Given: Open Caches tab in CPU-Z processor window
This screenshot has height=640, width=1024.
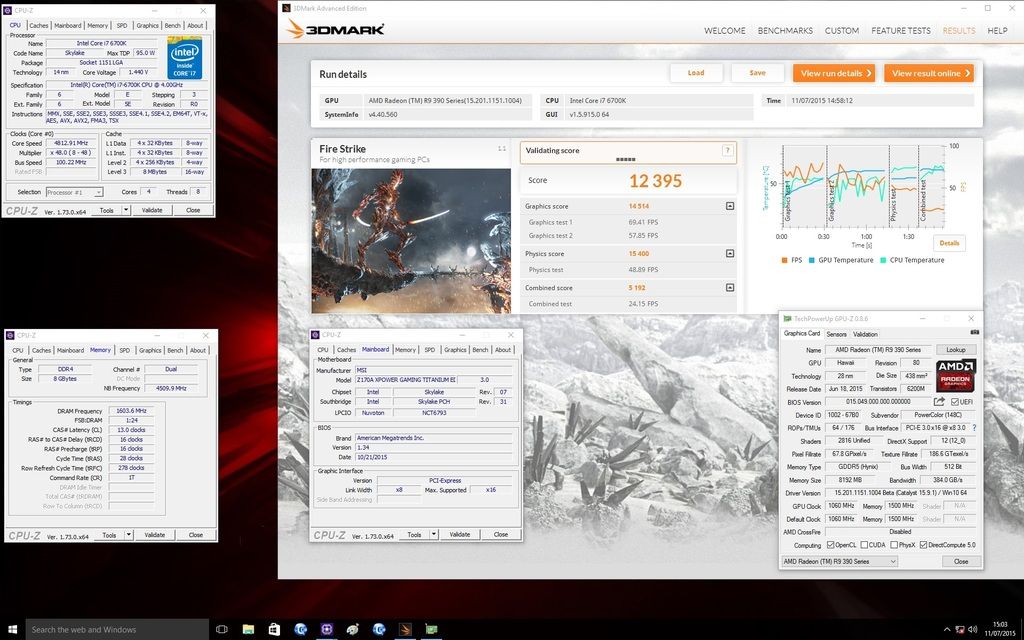Looking at the screenshot, I should pyautogui.click(x=39, y=25).
